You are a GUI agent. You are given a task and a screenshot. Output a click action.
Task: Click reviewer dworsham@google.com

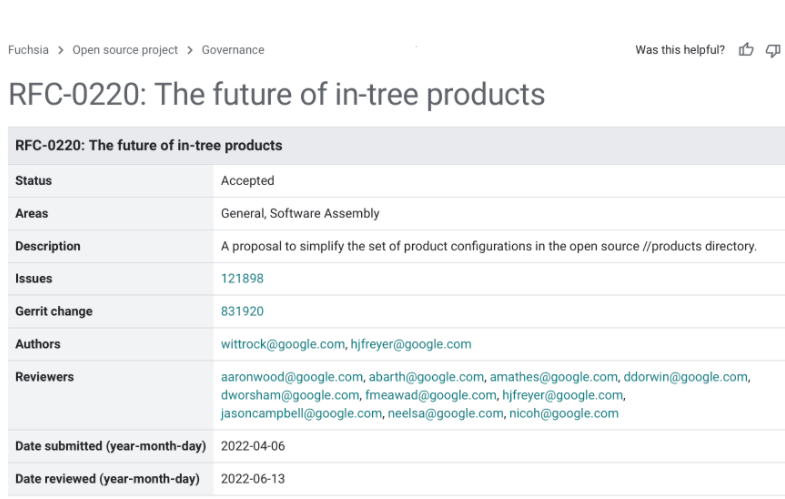point(290,395)
